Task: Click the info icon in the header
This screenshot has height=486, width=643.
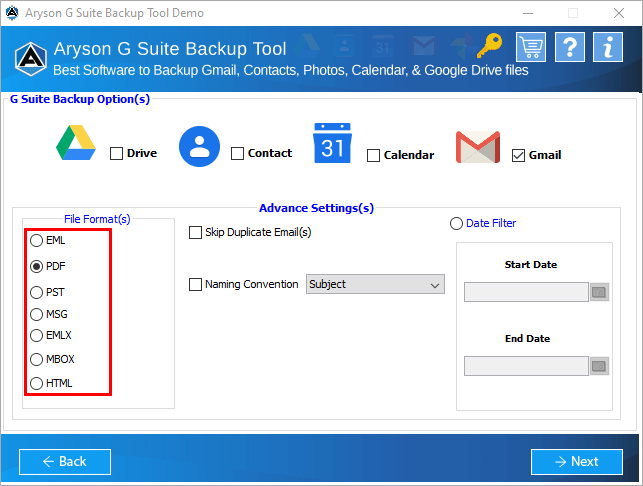Action: point(608,47)
